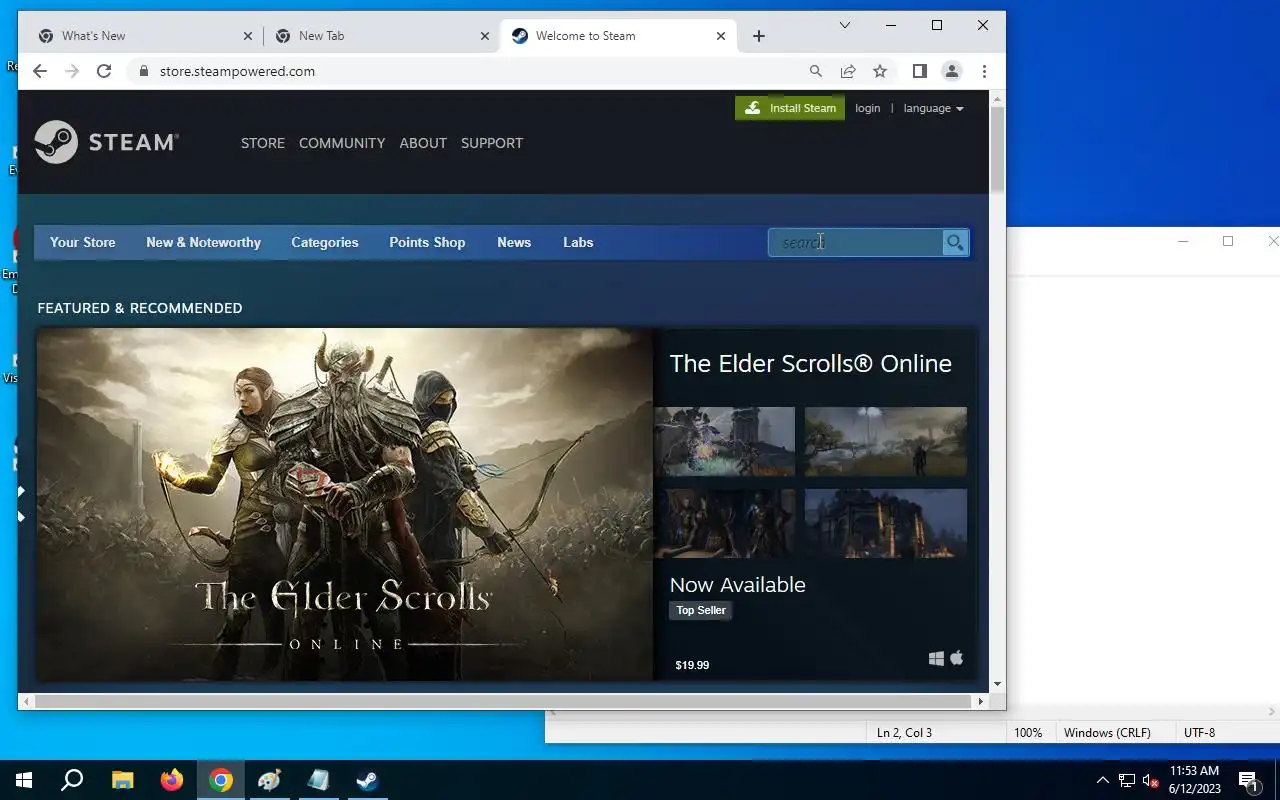Open taskbar search magnifier
The width and height of the screenshot is (1280, 800).
(72, 780)
